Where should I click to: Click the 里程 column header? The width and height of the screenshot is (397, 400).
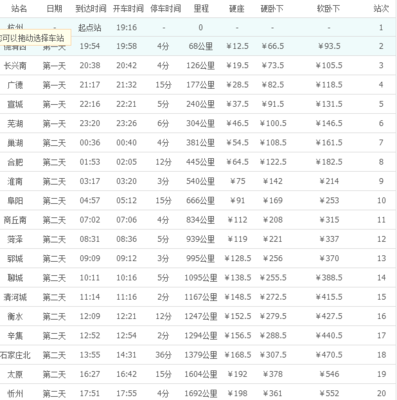pos(201,8)
